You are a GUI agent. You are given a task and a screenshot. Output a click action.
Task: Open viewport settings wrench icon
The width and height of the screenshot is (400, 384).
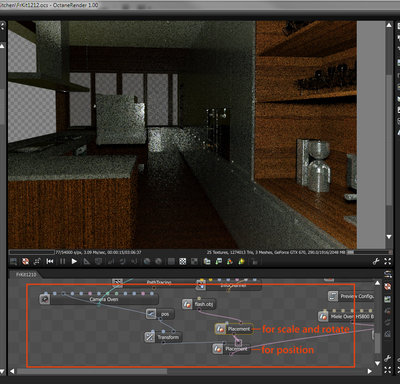pyautogui.click(x=376, y=261)
